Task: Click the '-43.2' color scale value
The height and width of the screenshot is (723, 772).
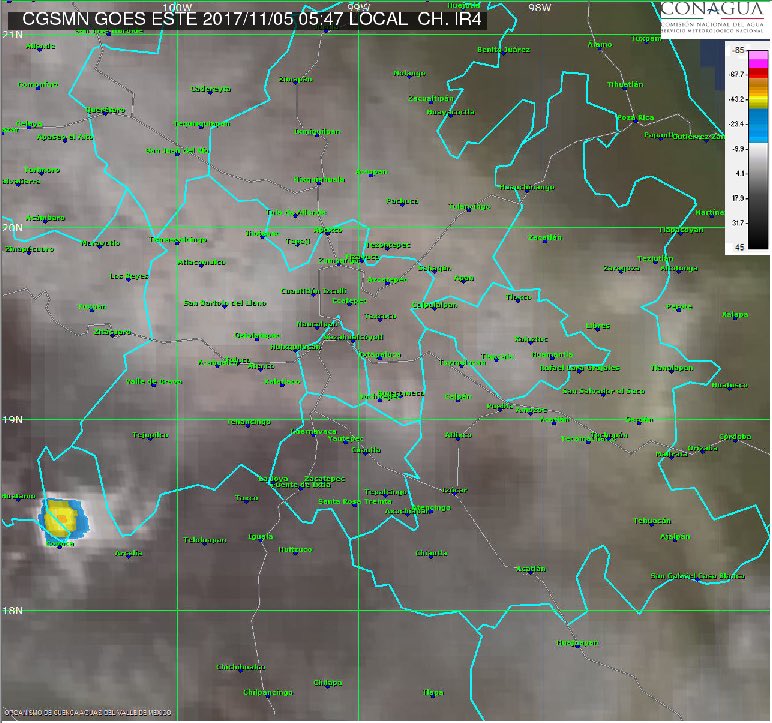Action: 736,99
